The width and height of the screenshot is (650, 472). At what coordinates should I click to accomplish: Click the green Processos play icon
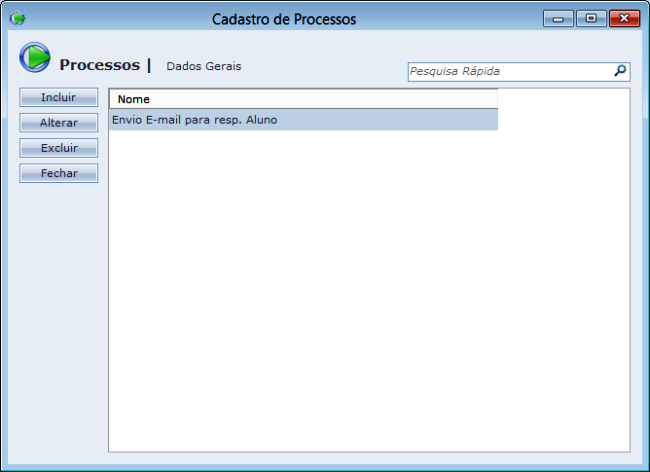coord(35,58)
